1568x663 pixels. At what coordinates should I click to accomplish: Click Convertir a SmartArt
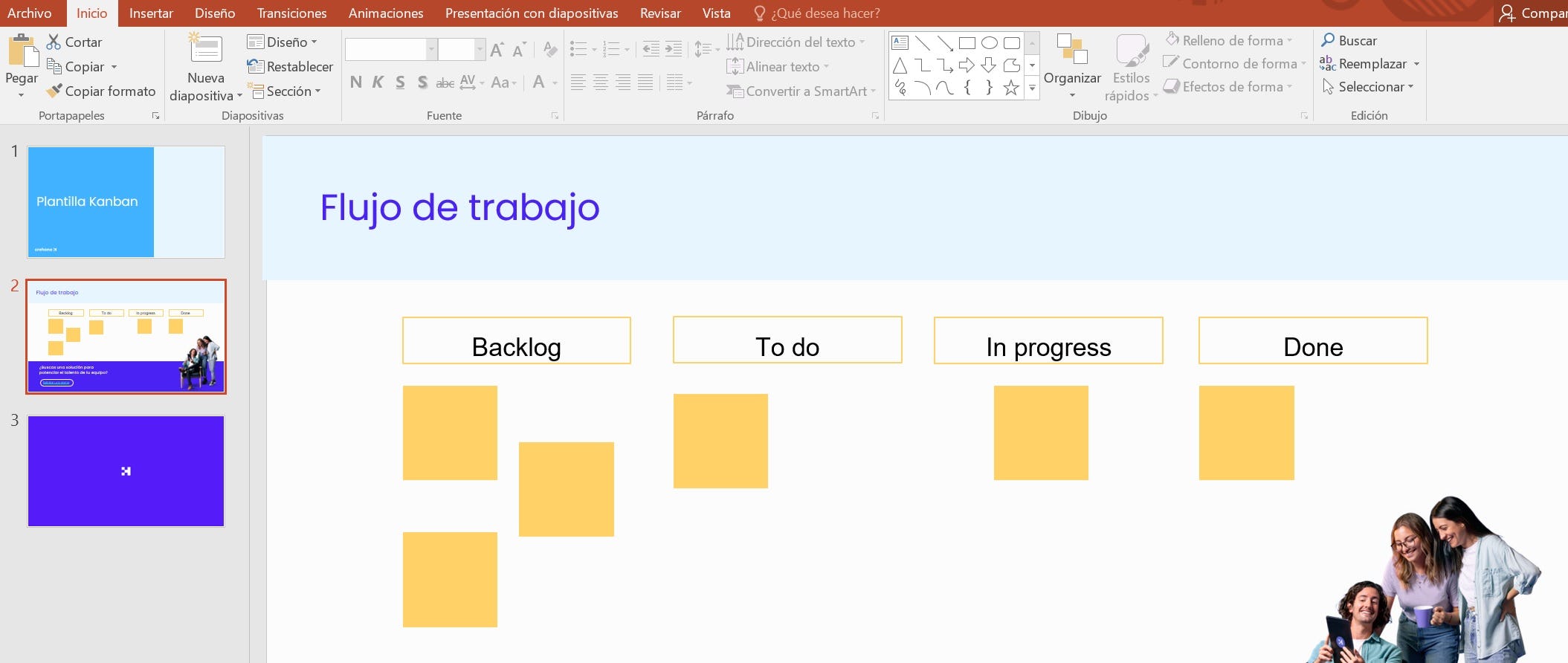(801, 91)
